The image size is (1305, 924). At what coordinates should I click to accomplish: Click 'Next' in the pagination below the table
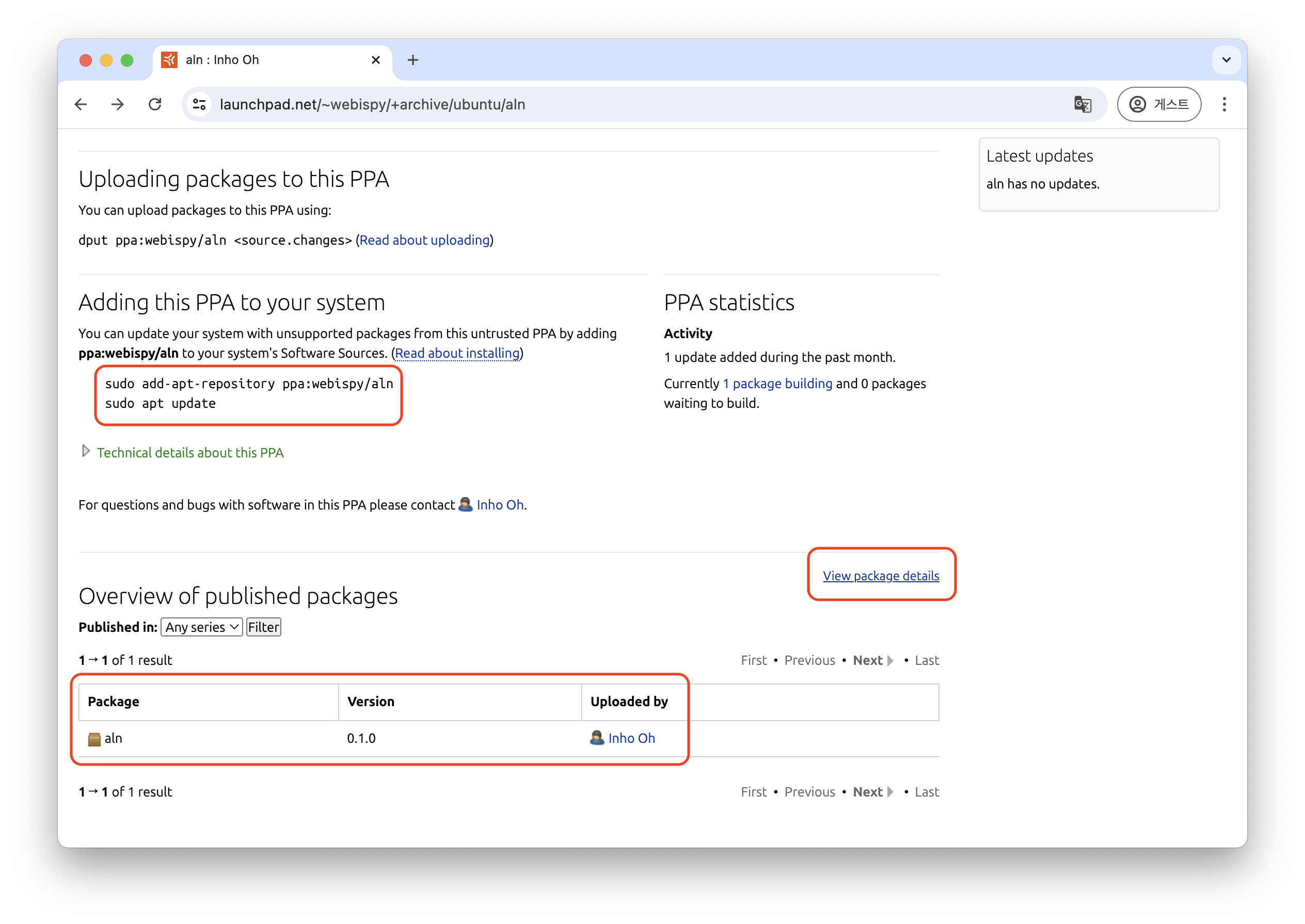click(x=872, y=791)
